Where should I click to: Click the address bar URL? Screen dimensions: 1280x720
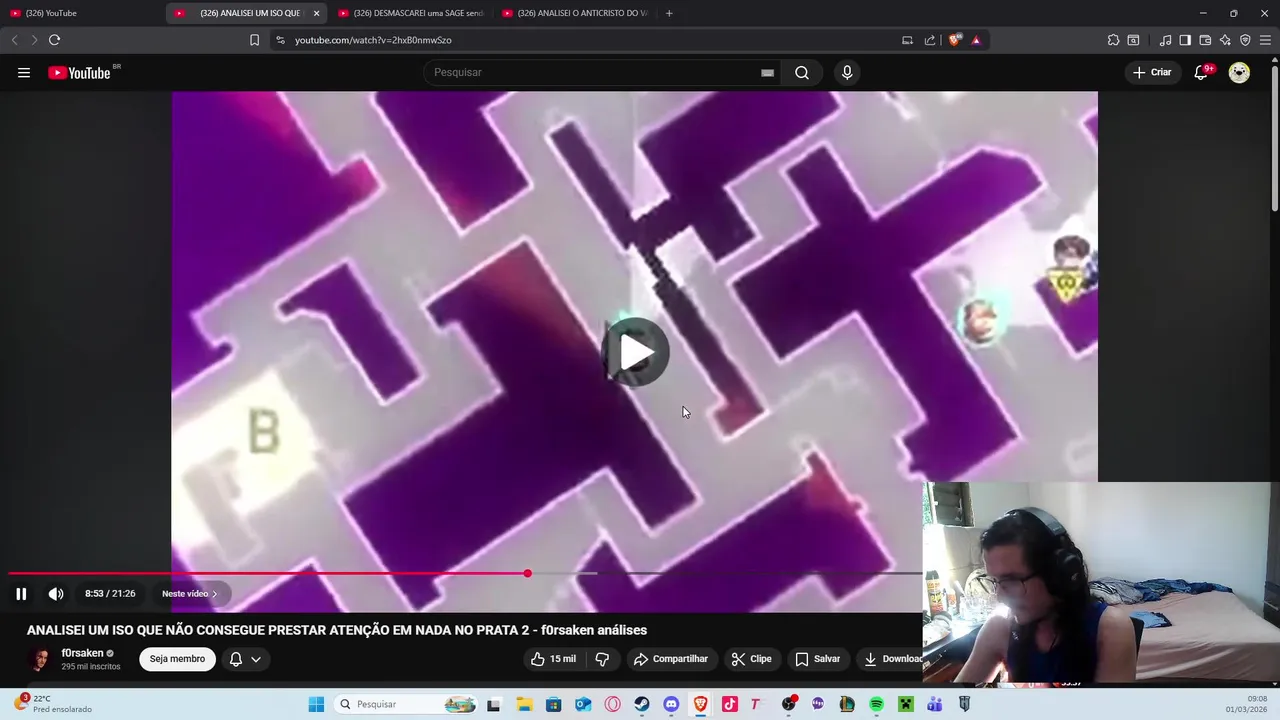point(373,40)
